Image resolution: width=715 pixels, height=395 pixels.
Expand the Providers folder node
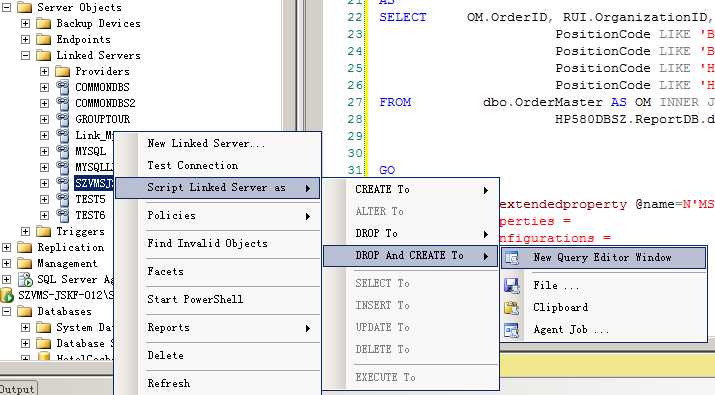44,71
